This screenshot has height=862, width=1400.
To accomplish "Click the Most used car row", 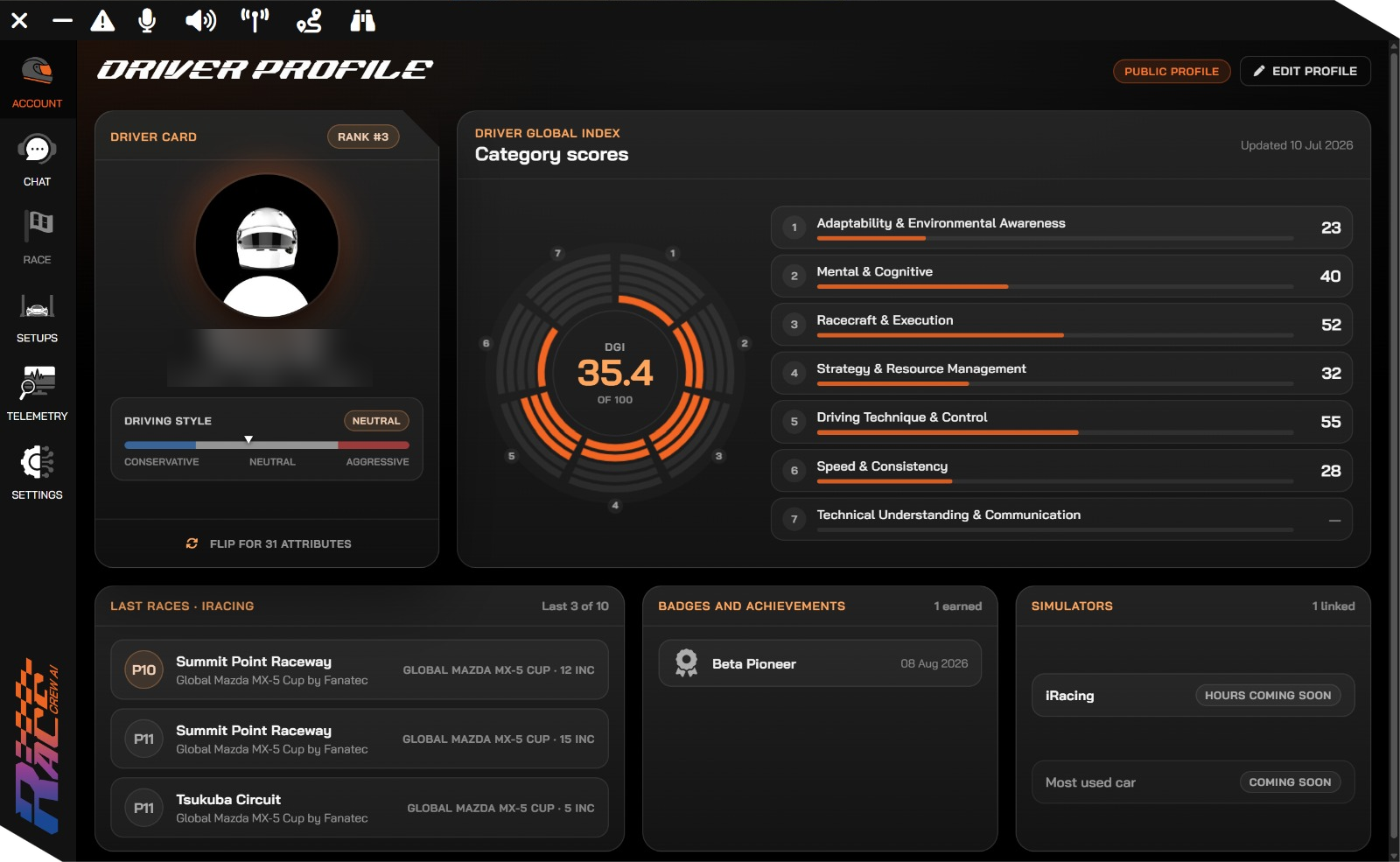I will pyautogui.click(x=1193, y=781).
